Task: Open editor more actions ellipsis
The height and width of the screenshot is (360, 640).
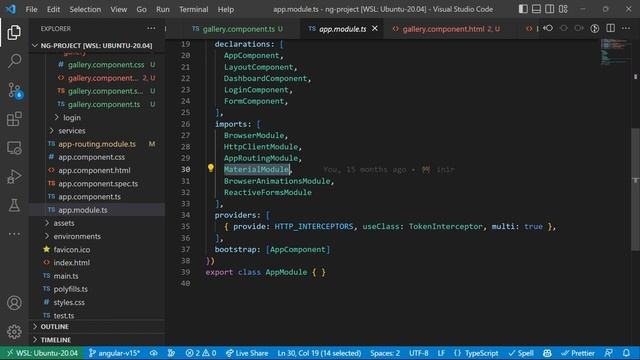Action: pos(626,29)
